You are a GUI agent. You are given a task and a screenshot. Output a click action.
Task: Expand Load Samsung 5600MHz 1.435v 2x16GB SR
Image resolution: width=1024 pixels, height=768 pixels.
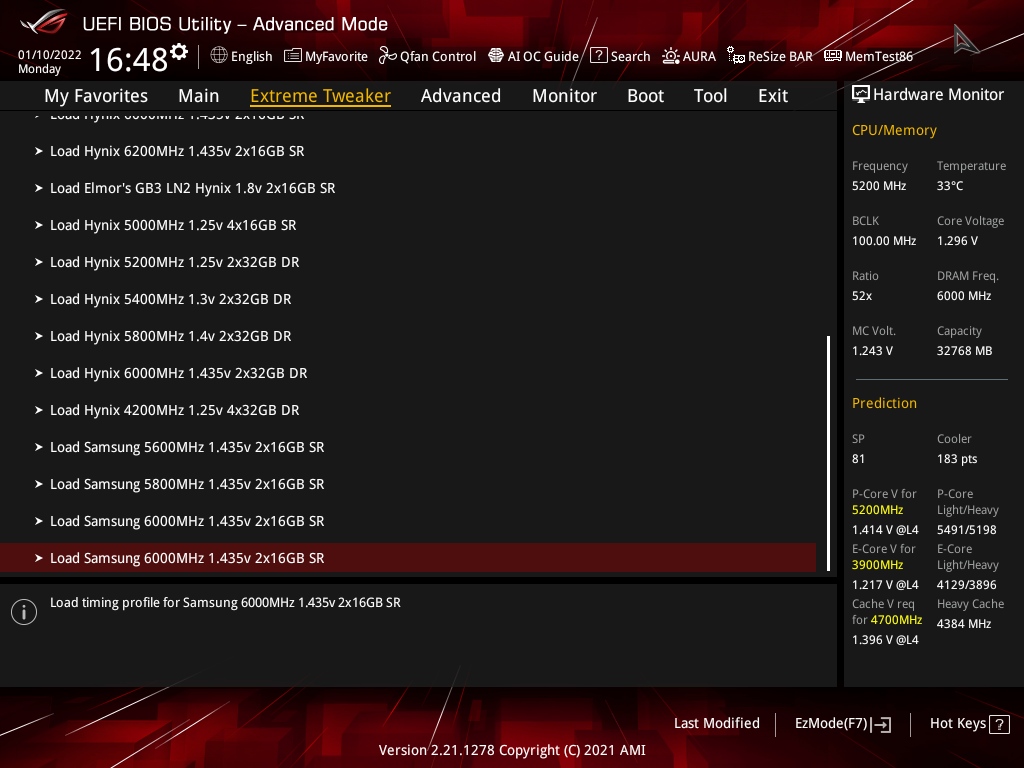coord(408,447)
